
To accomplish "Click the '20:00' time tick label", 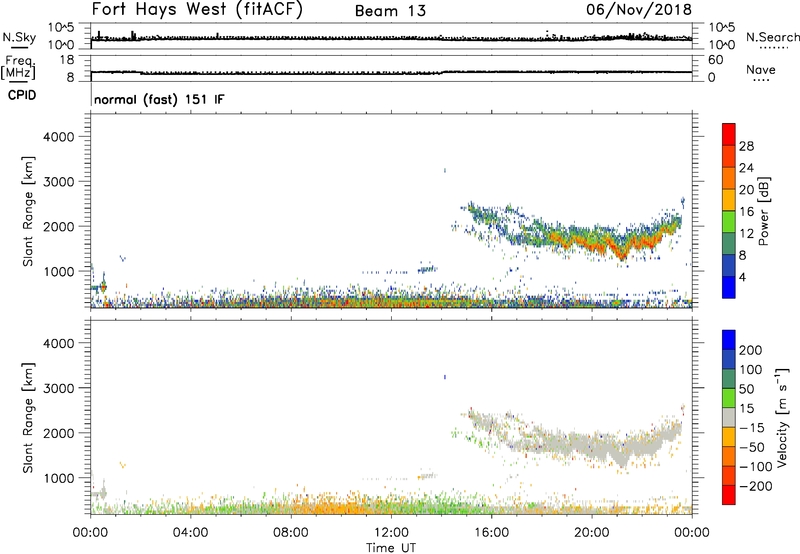I will pos(592,533).
